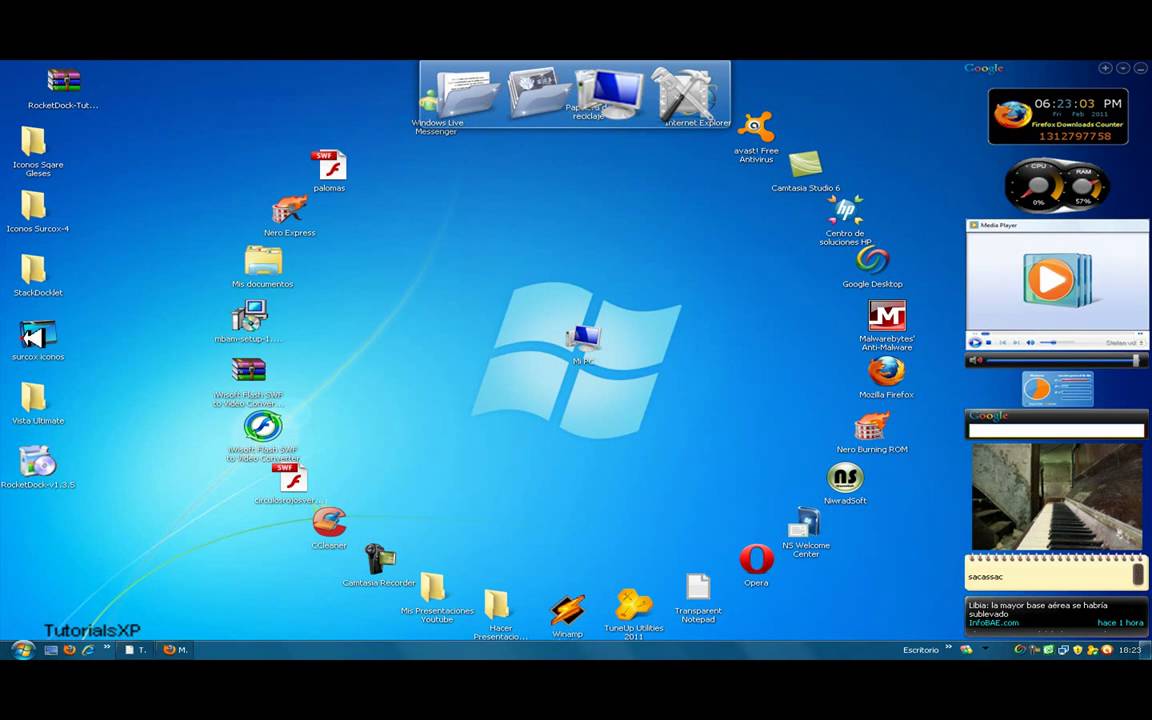Viewport: 1152px width, 720px height.
Task: Click the system tray clock 18:23
Action: (1130, 650)
